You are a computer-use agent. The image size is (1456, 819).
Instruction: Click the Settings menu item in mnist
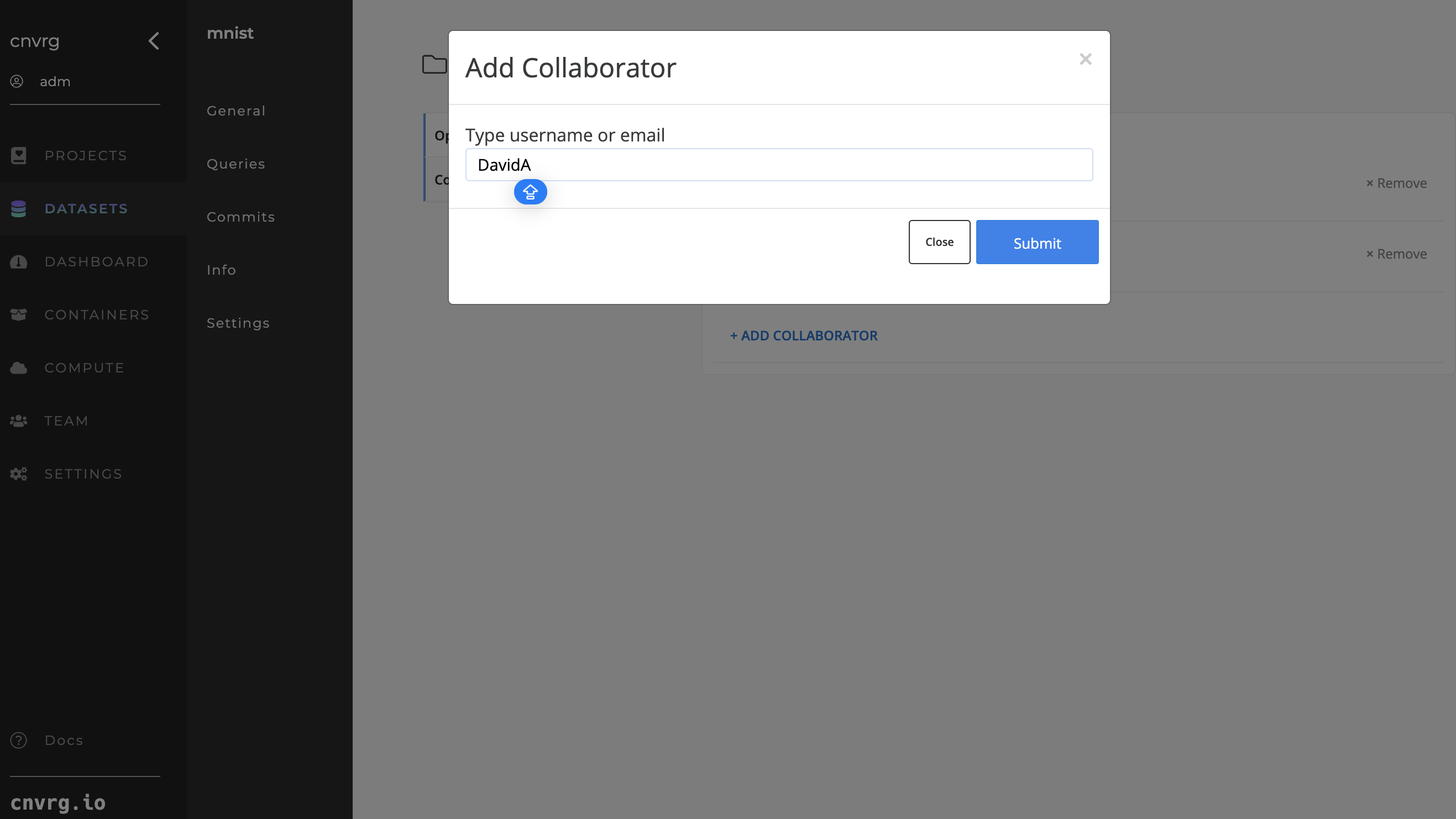coord(238,323)
